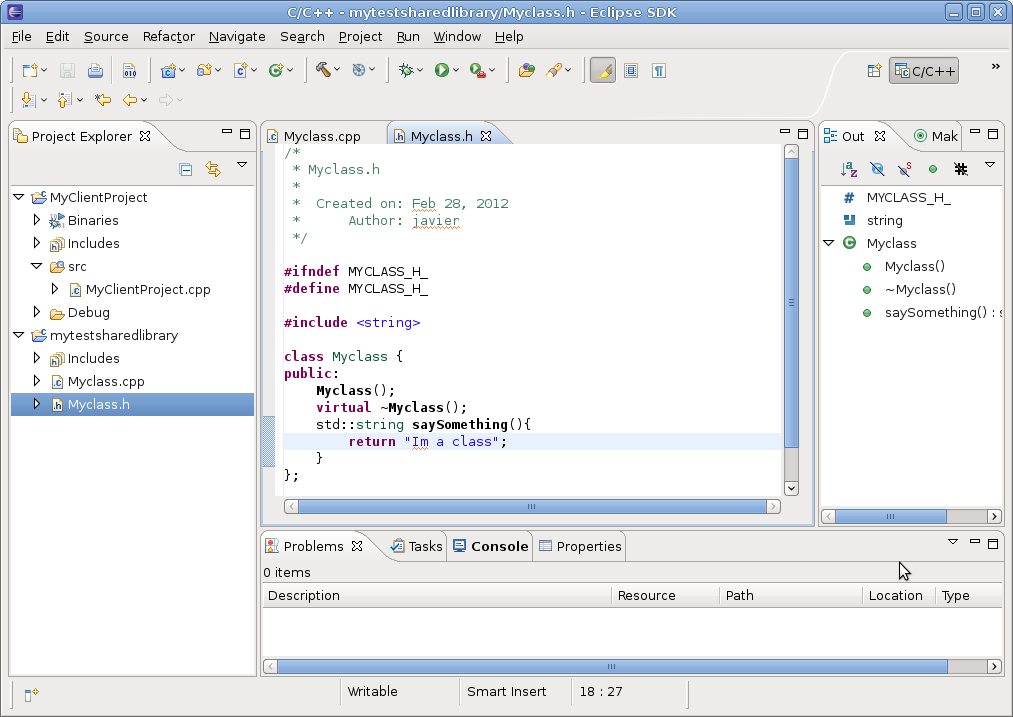Click the Search flashlight icon

pos(554,70)
